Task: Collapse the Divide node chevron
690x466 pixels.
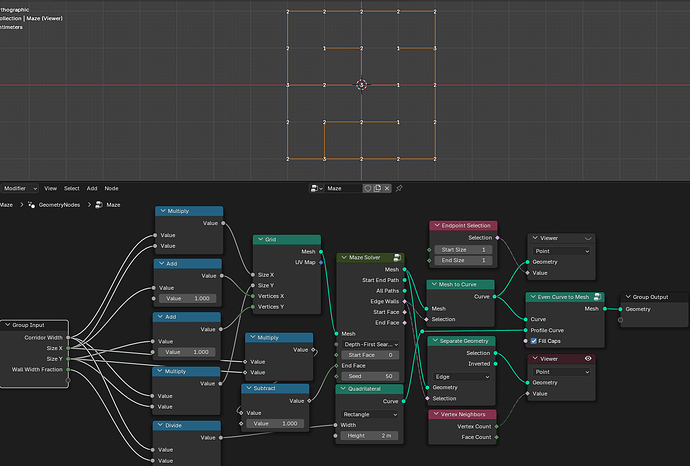Action: point(160,426)
